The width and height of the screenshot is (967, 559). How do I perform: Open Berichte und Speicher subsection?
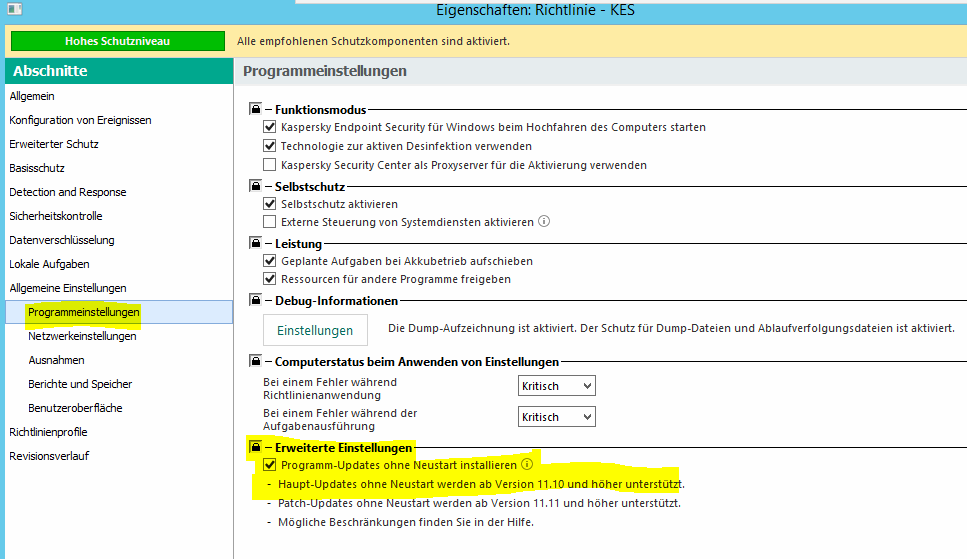(x=80, y=384)
